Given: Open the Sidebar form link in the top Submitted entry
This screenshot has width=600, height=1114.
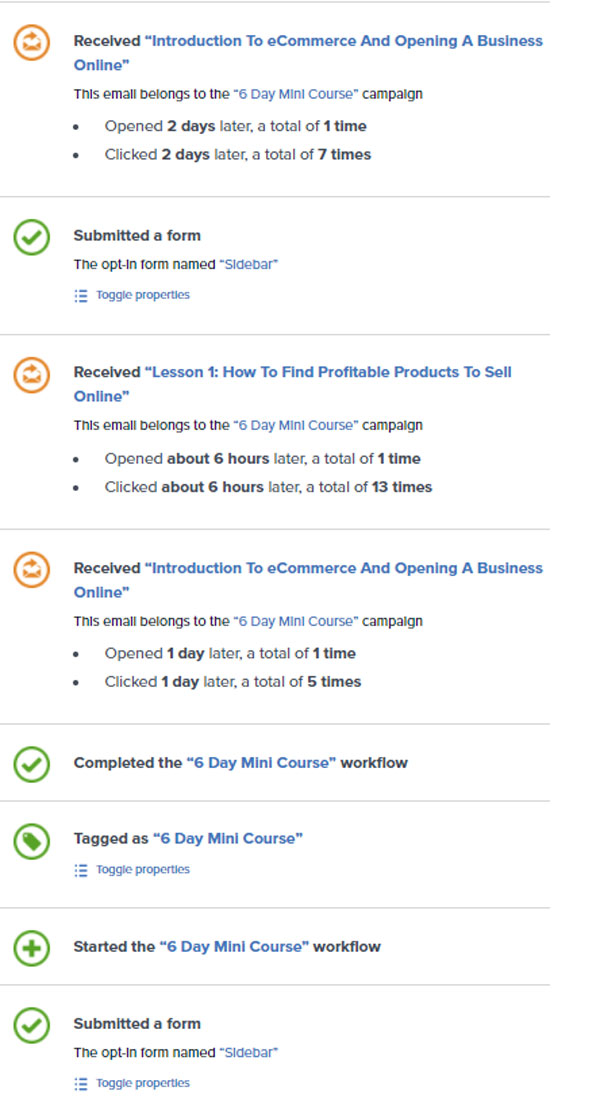Looking at the screenshot, I should (249, 264).
